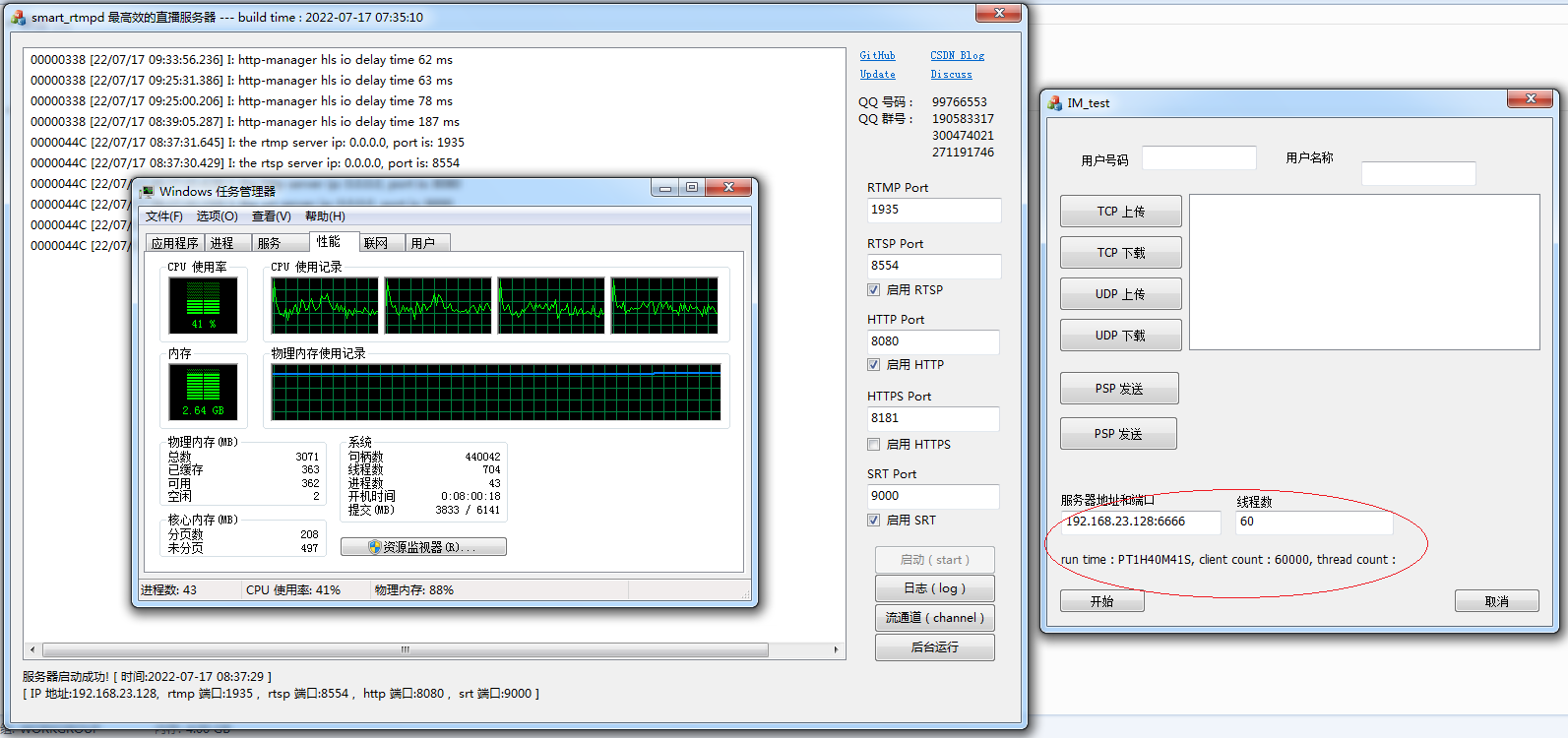This screenshot has height=738, width=1568.
Task: Click the run time status text in IM_test
Action: 1227,560
